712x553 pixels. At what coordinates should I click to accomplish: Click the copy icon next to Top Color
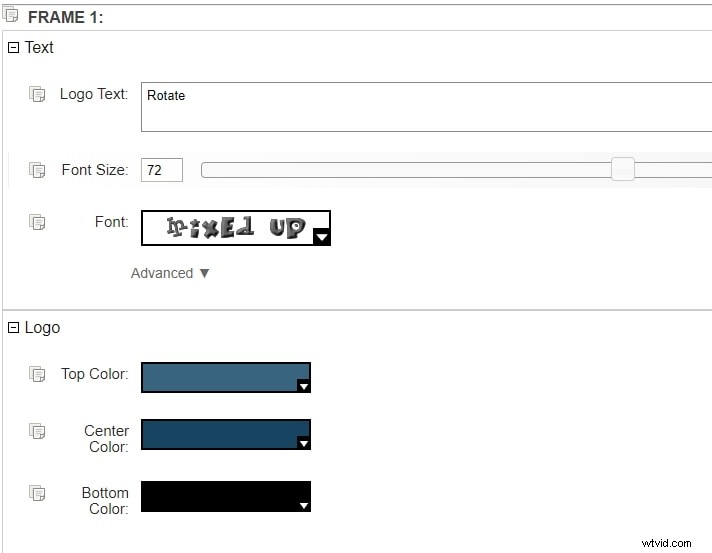coord(37,374)
